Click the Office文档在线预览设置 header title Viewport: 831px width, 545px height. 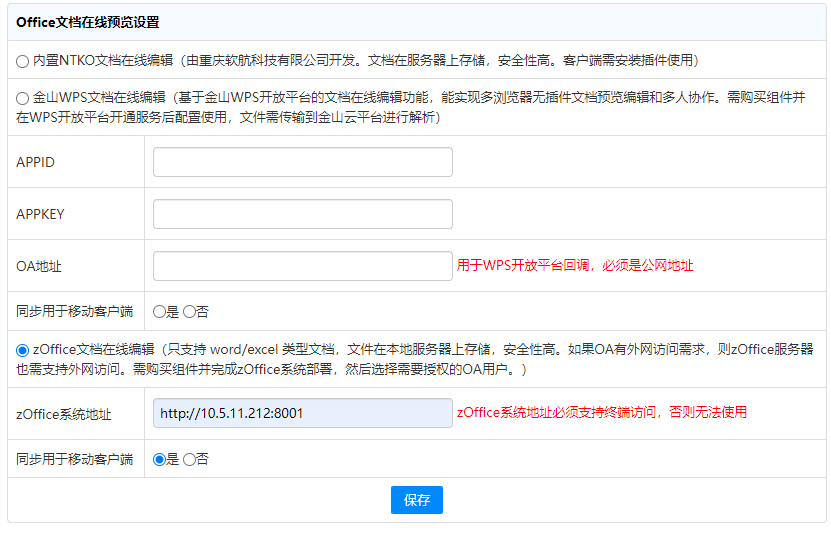pos(87,22)
